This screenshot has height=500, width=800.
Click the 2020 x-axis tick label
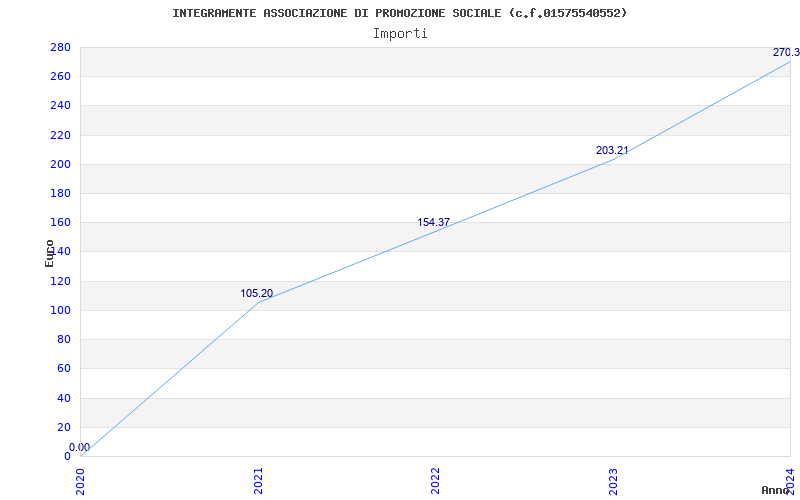(81, 481)
